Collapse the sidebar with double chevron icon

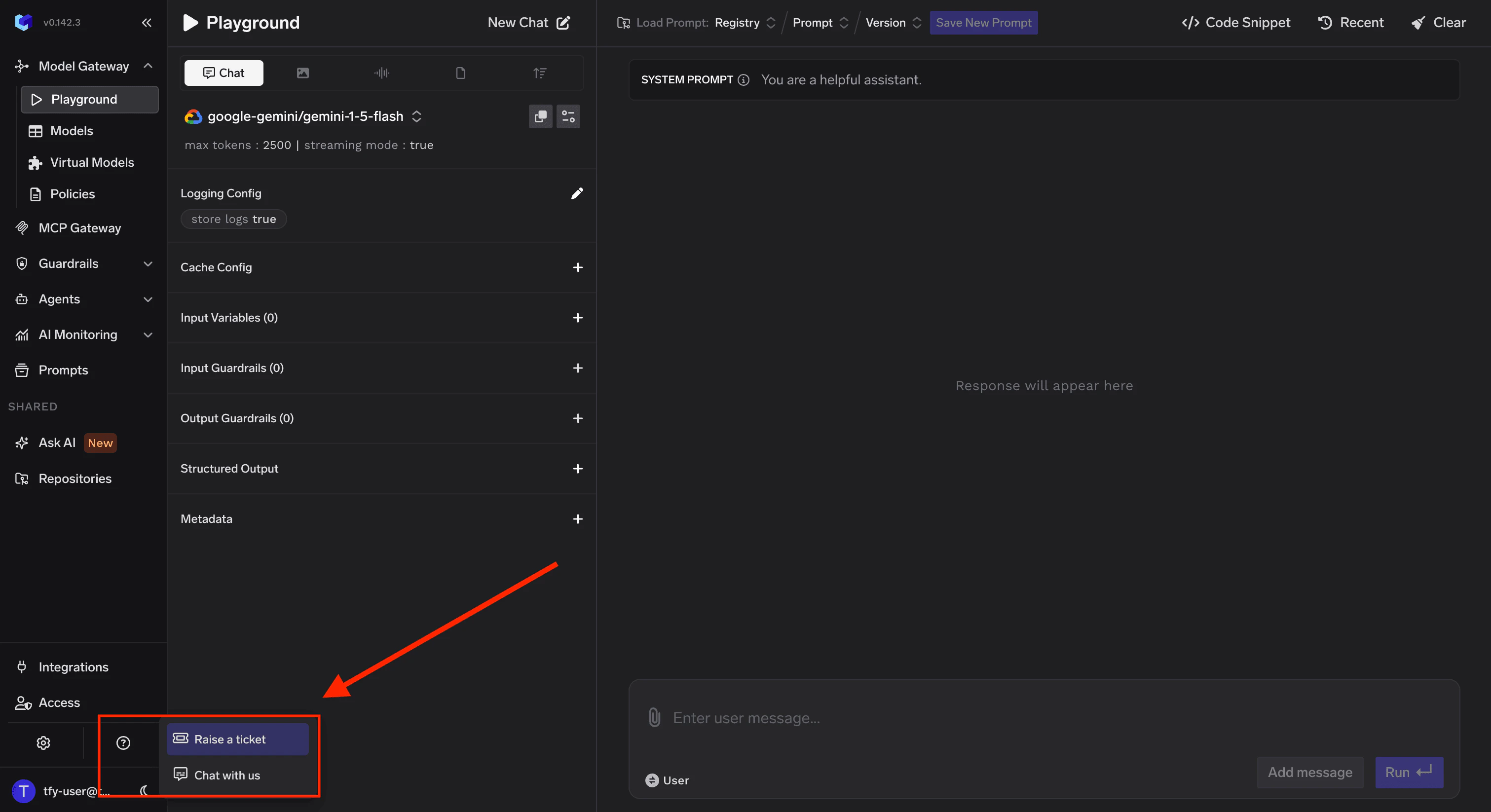click(x=147, y=23)
